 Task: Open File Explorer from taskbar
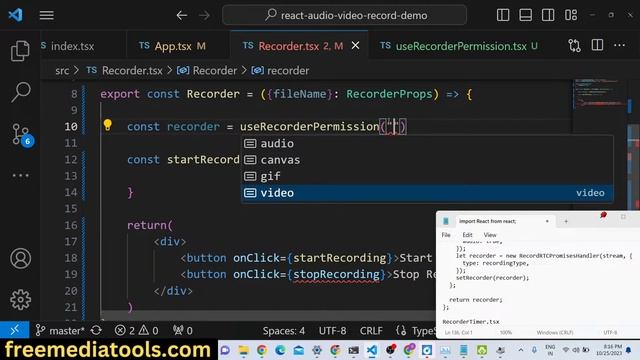[244, 350]
